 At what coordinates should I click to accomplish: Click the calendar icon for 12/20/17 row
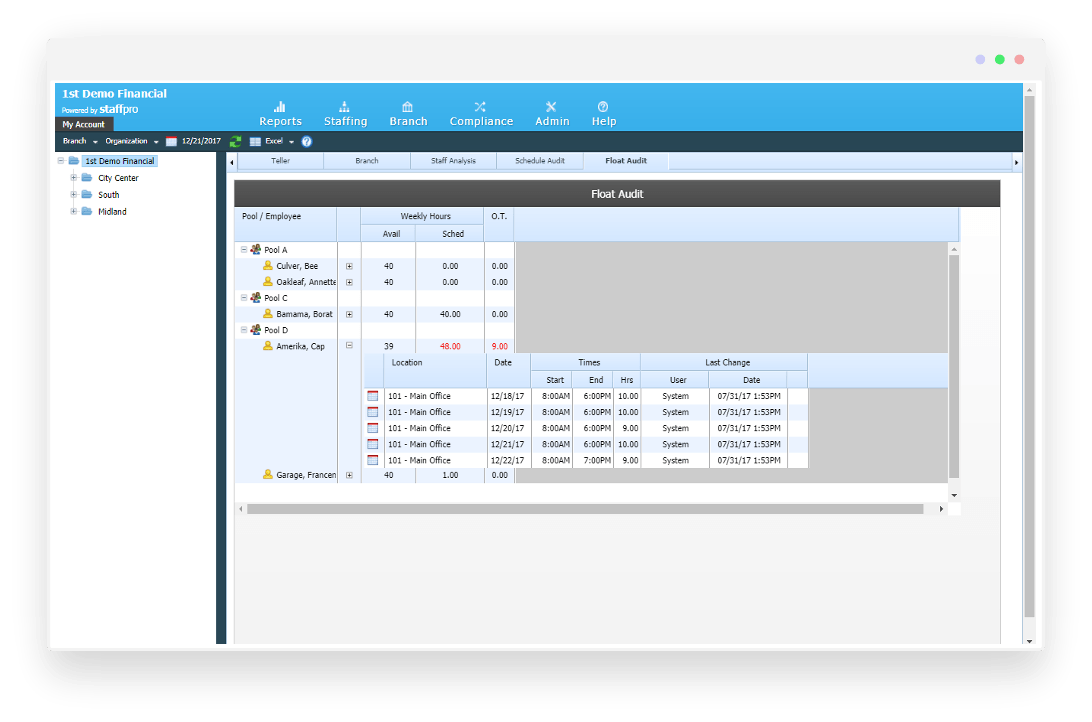[373, 428]
